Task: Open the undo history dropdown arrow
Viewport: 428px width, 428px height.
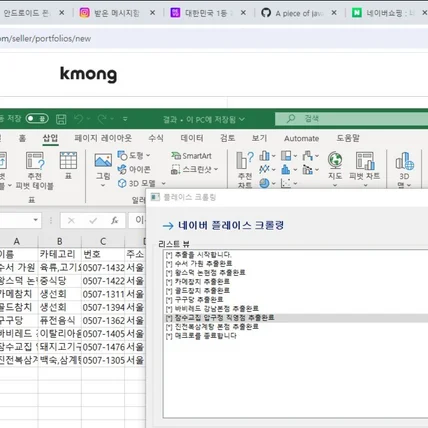Action: click(88, 119)
